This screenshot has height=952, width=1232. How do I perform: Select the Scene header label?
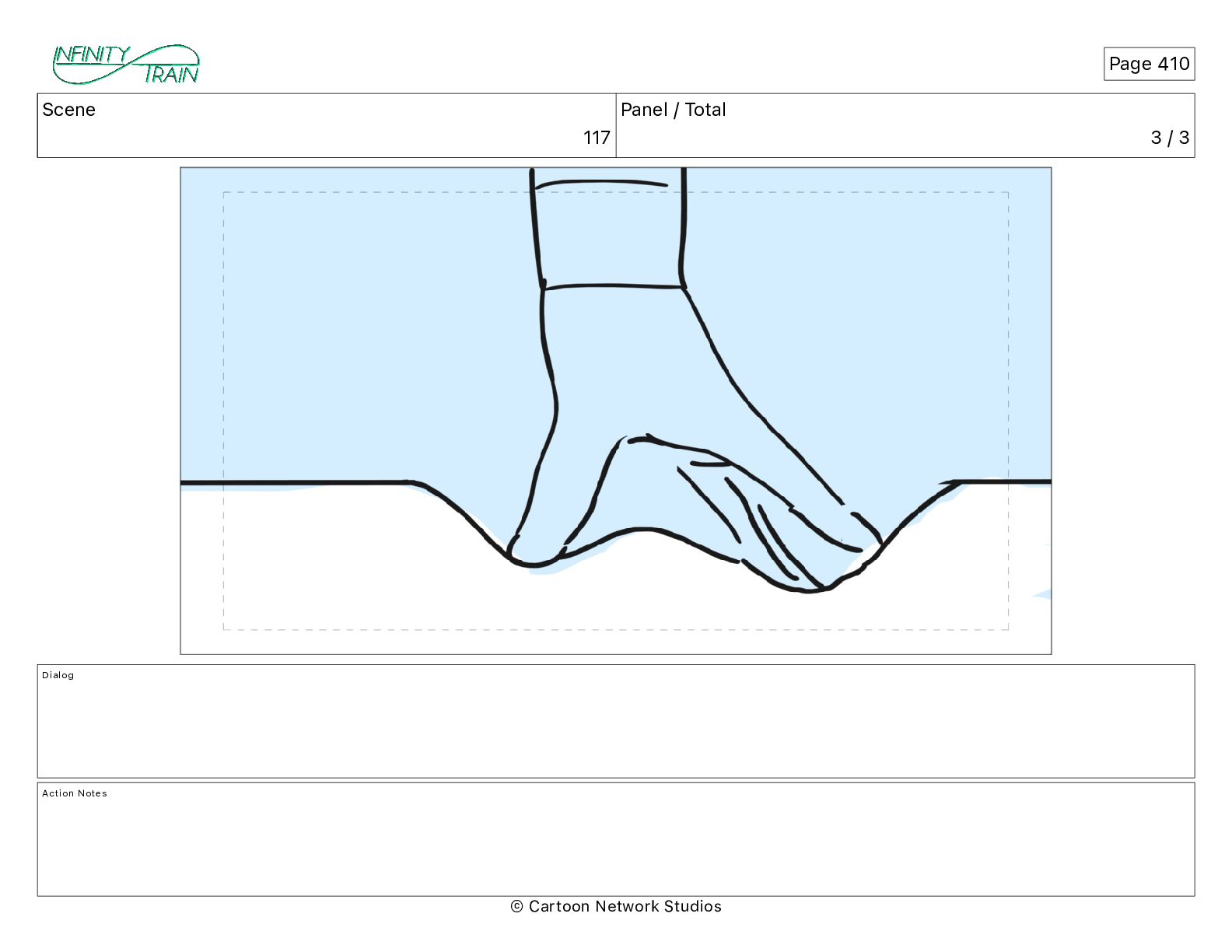pyautogui.click(x=68, y=110)
